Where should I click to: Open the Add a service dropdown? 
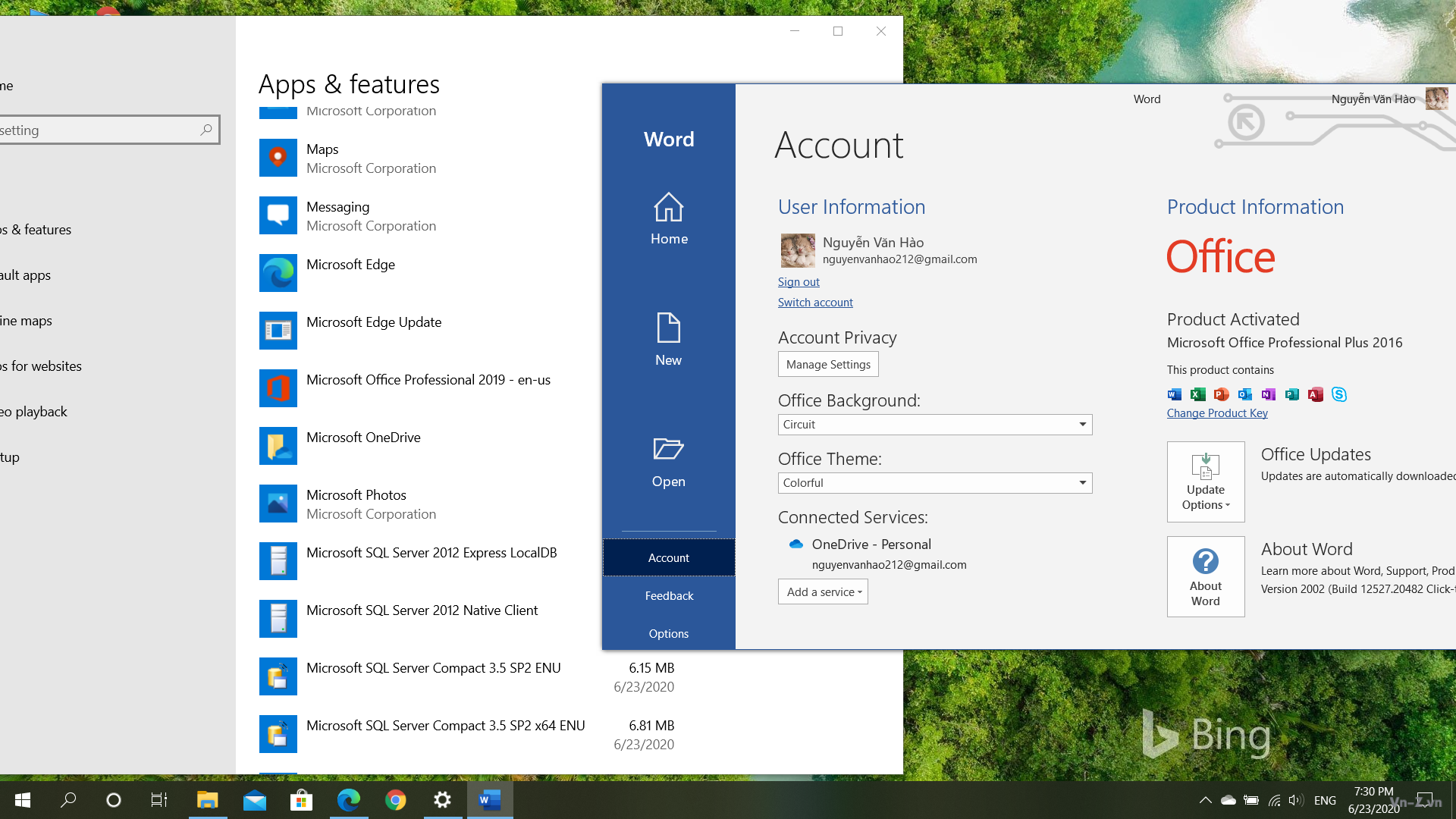click(823, 591)
